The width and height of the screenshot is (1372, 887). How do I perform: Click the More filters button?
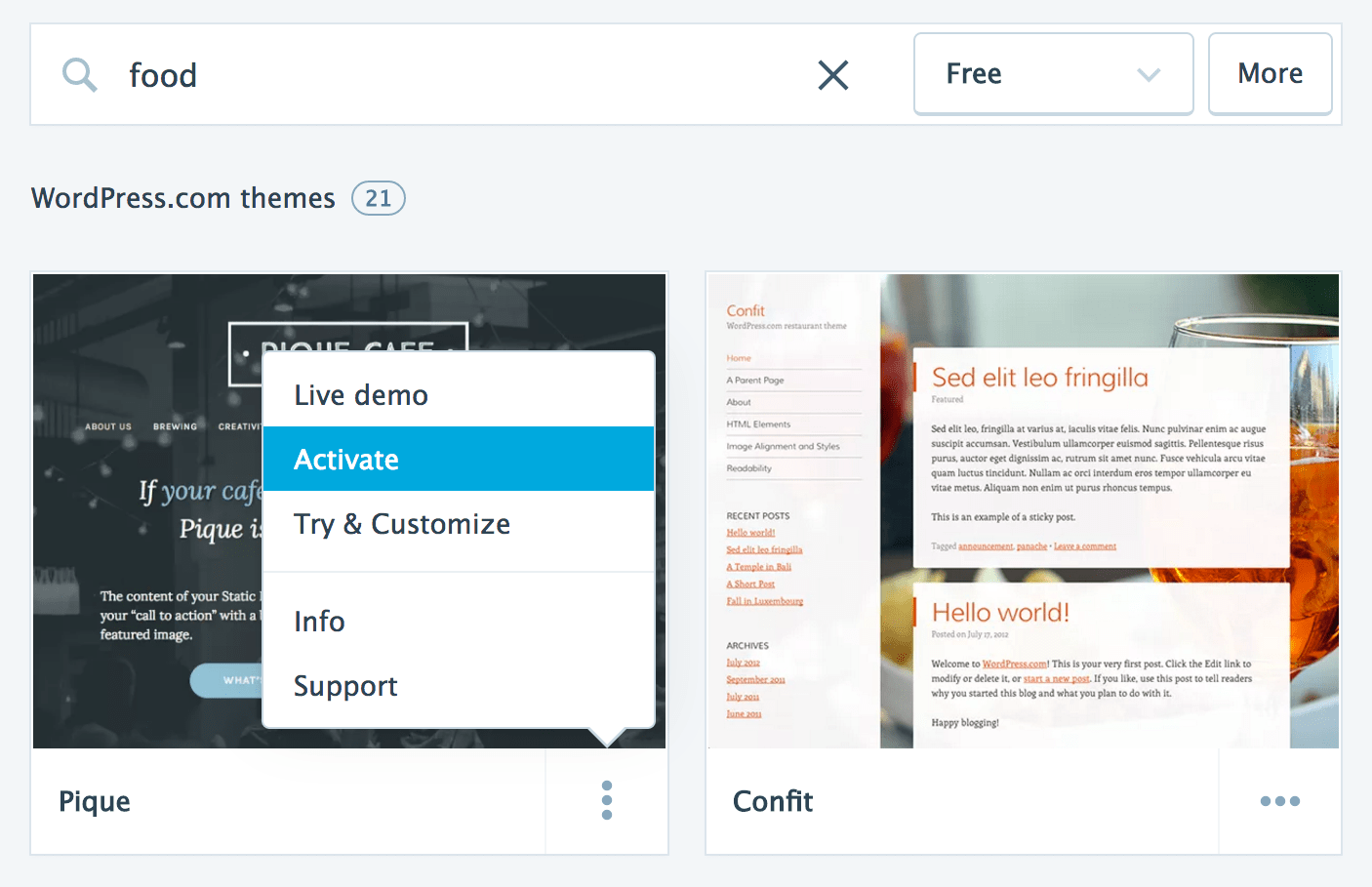(1270, 74)
